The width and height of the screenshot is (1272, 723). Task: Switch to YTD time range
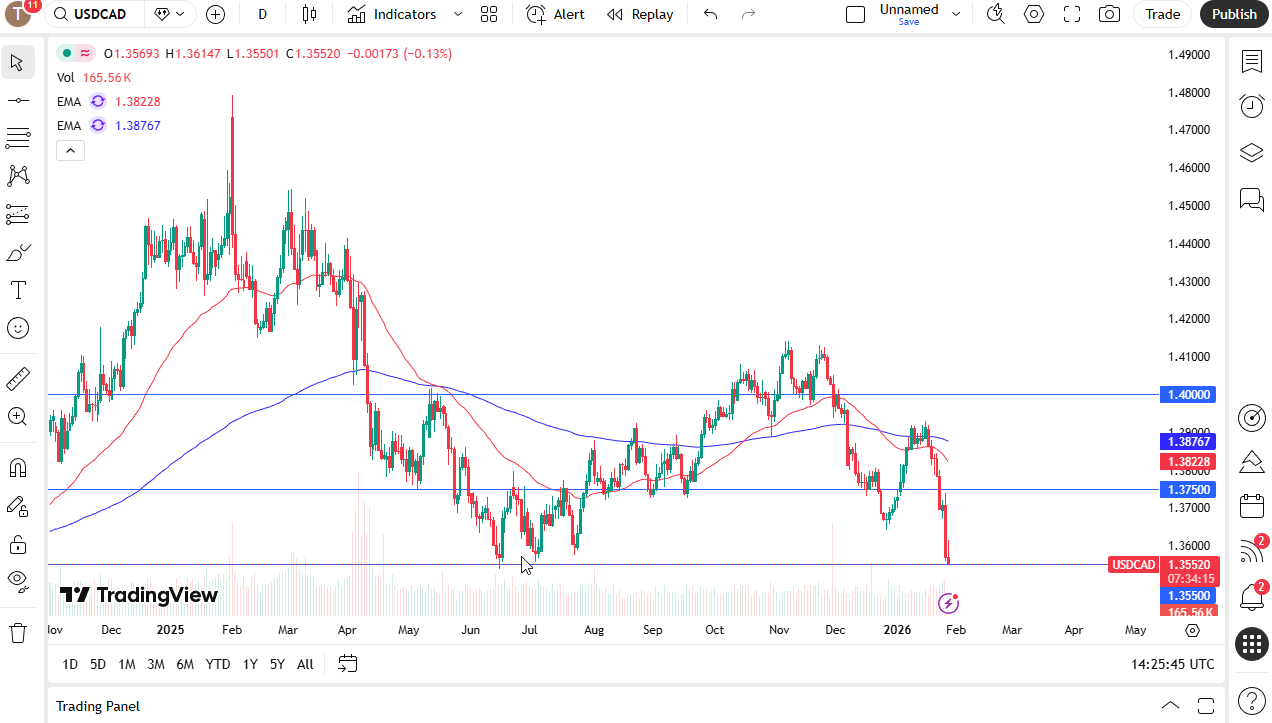tap(218, 664)
